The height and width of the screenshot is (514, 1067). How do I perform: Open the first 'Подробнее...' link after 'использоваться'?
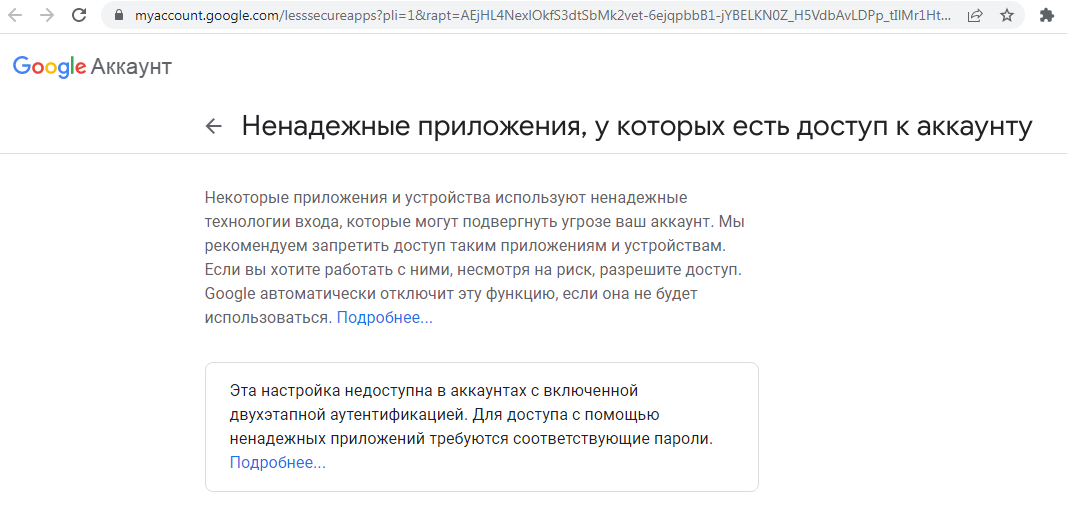coord(384,318)
